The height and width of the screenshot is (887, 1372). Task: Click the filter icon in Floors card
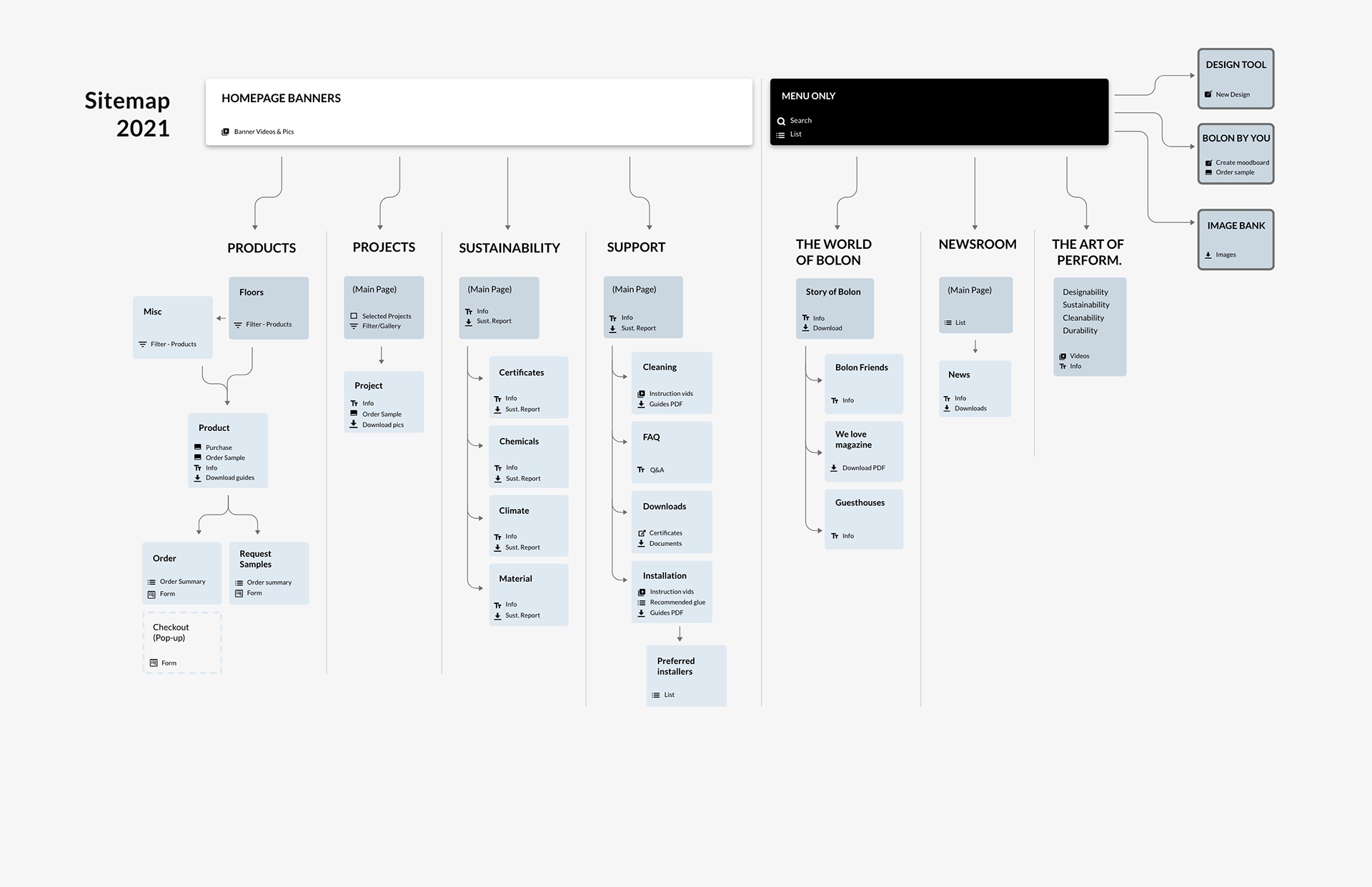pos(238,324)
